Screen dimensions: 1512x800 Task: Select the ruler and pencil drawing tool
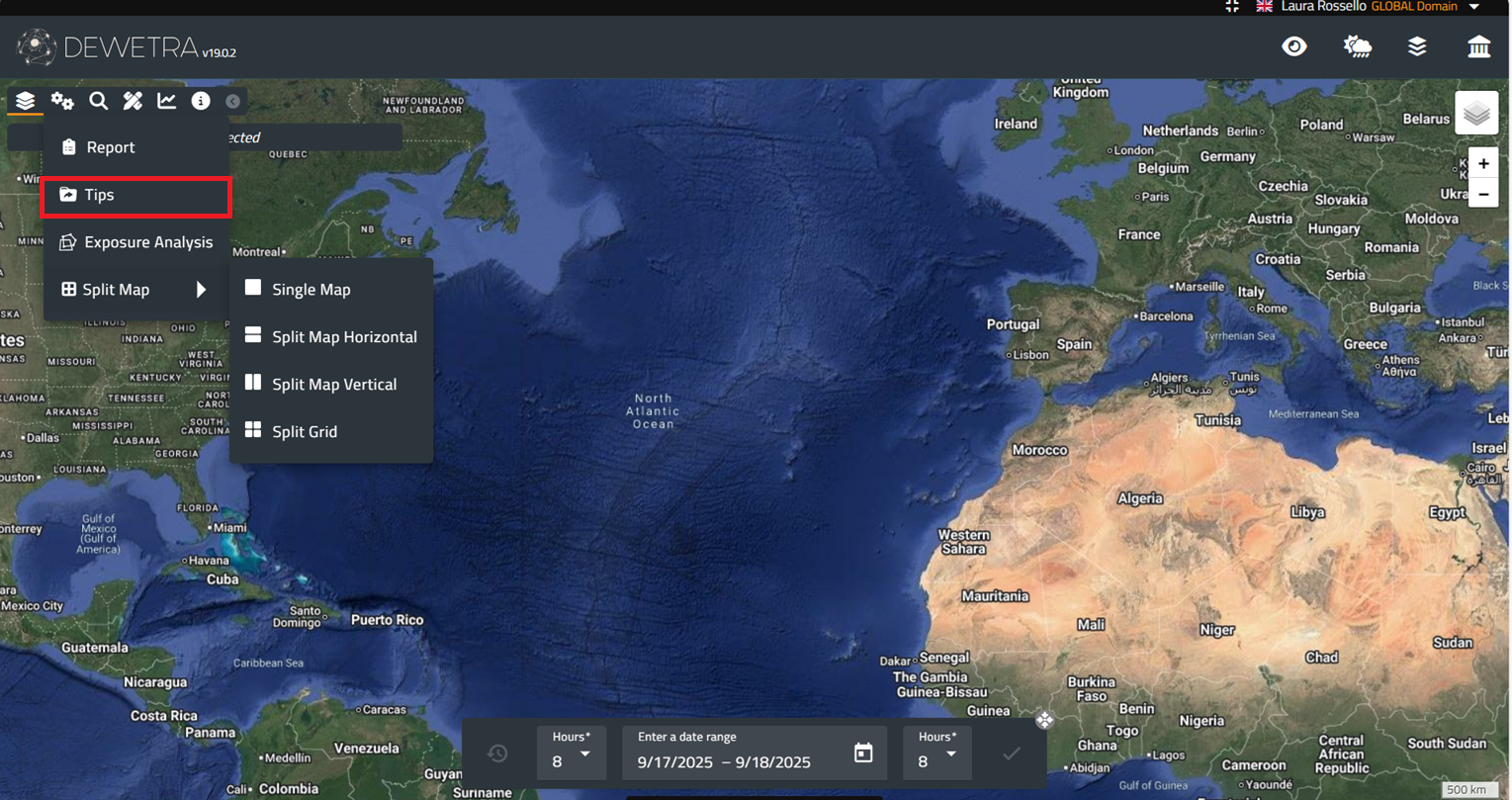click(133, 101)
